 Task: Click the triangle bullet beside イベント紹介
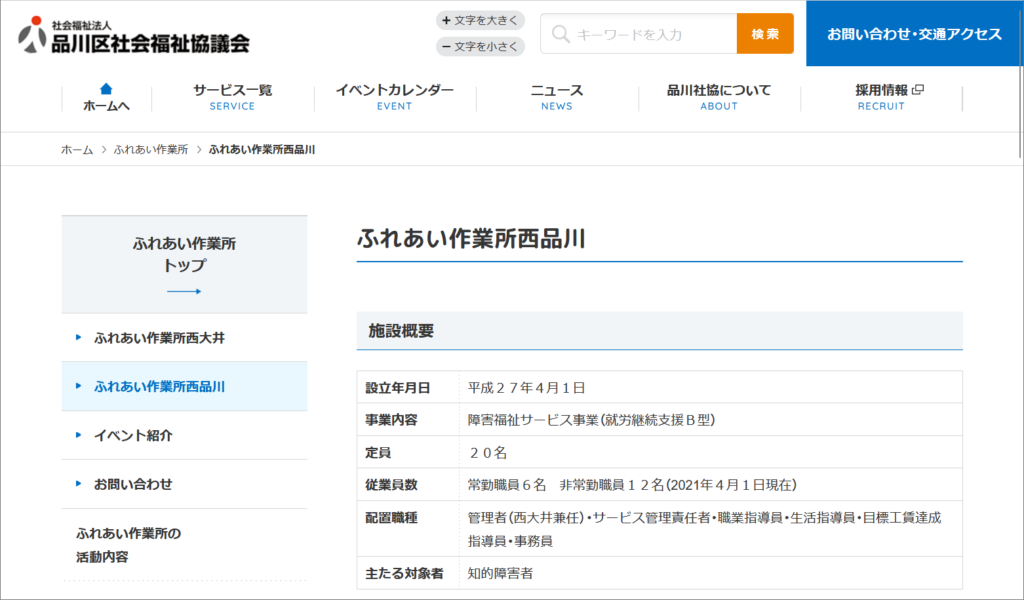(x=79, y=435)
